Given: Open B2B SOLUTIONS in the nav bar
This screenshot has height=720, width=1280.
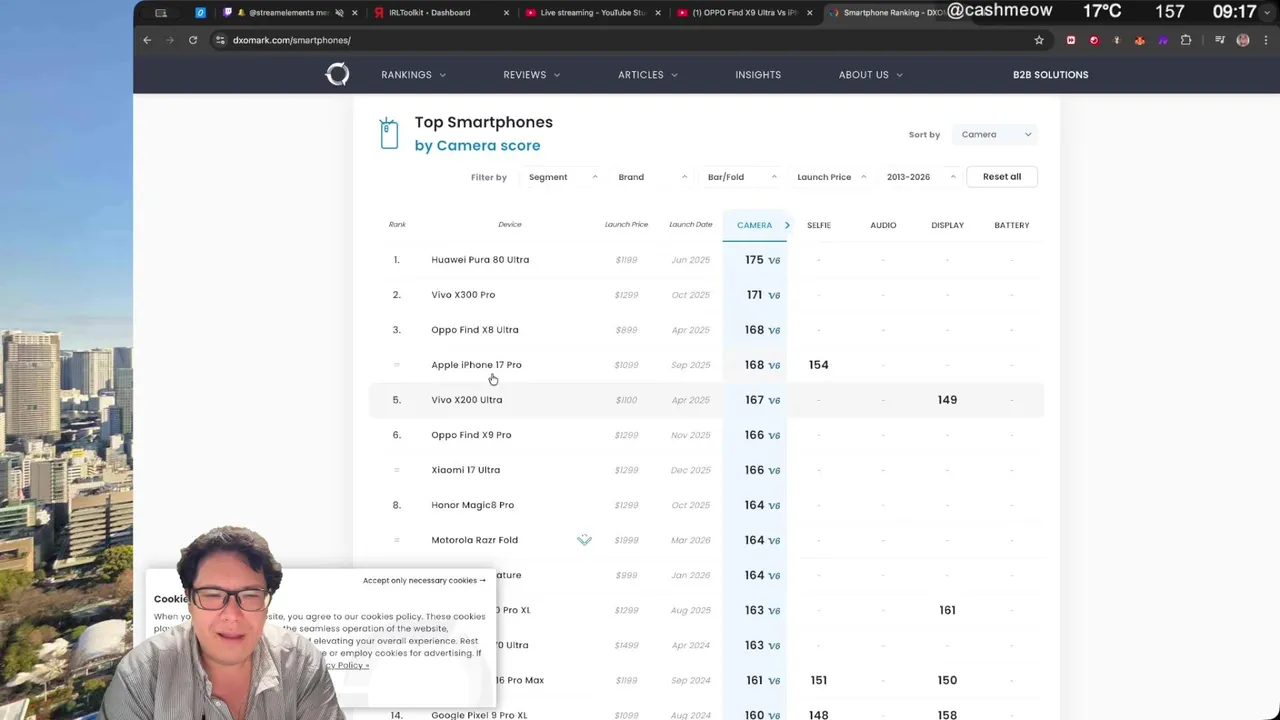Looking at the screenshot, I should [x=1050, y=75].
